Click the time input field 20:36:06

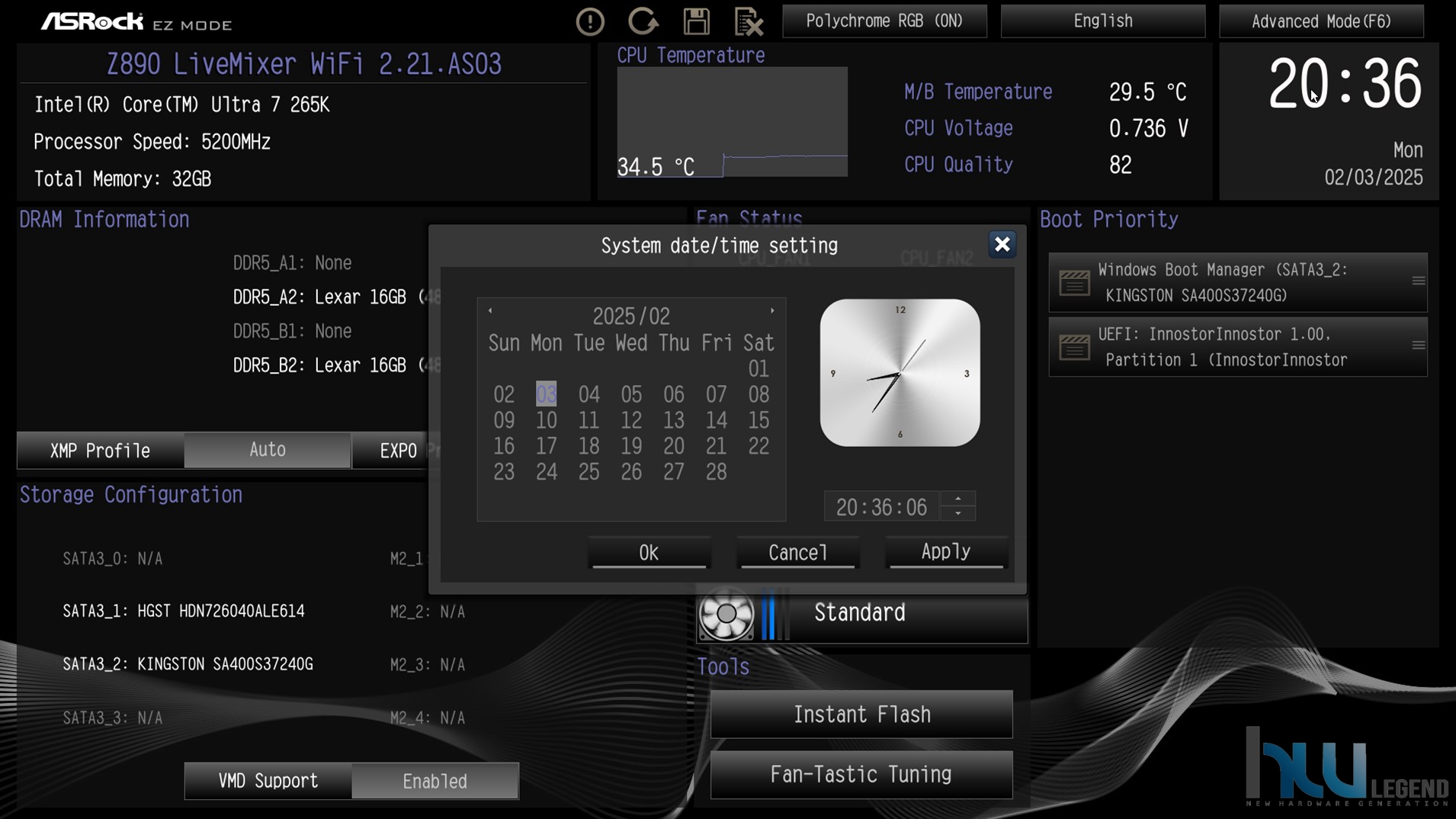[881, 506]
